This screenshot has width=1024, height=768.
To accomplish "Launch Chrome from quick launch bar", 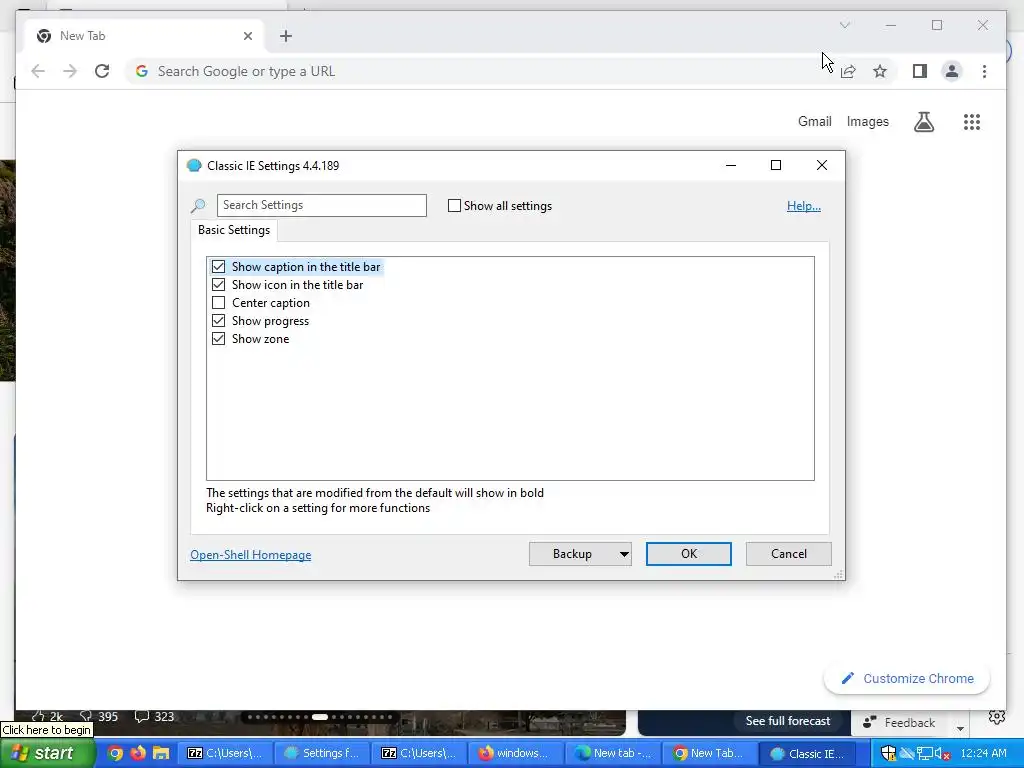I will (115, 753).
